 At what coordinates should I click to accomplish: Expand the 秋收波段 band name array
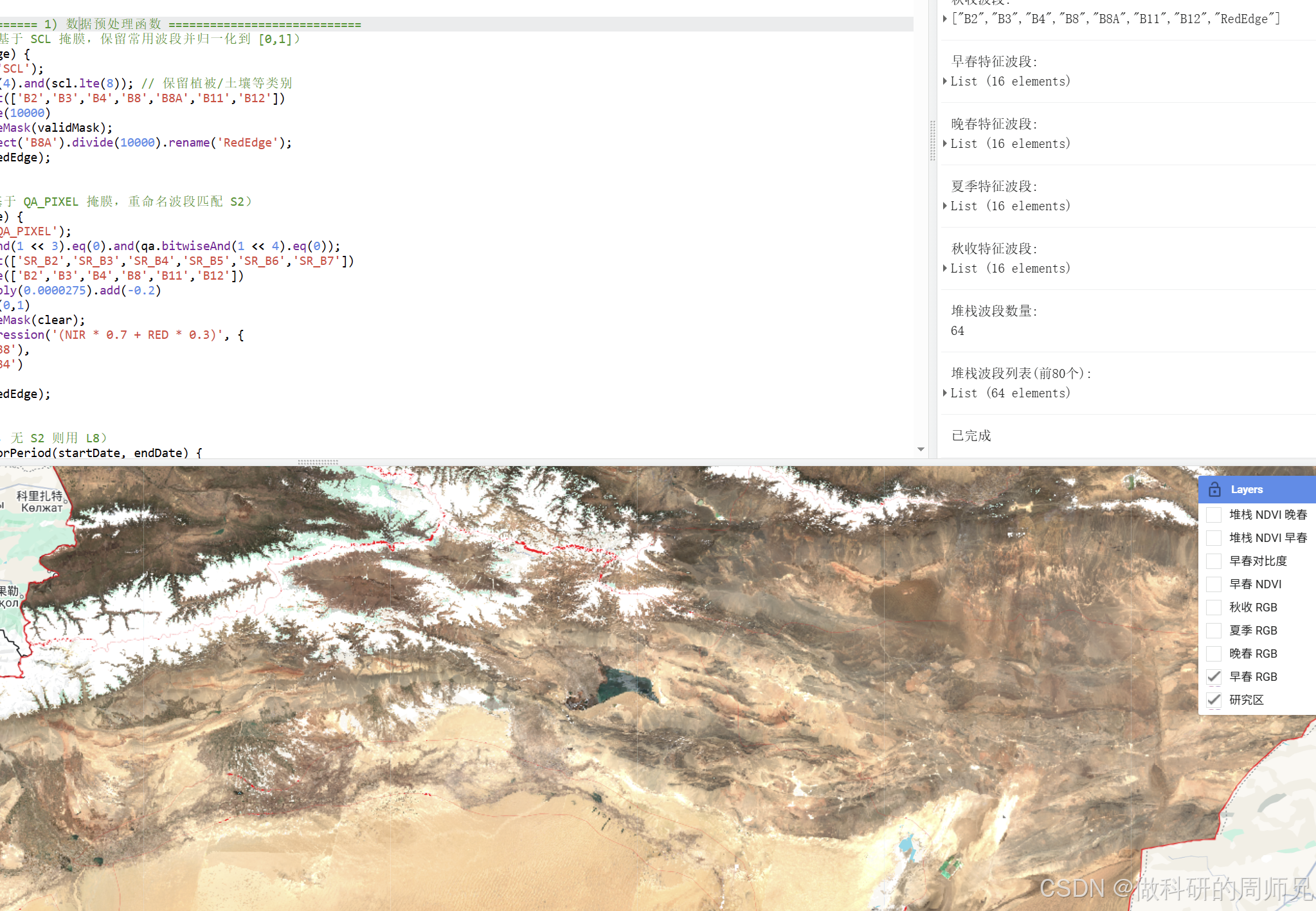click(944, 19)
